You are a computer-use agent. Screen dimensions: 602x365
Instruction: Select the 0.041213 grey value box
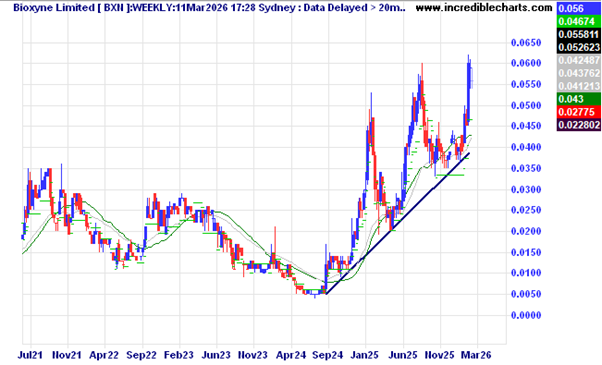pyautogui.click(x=579, y=86)
